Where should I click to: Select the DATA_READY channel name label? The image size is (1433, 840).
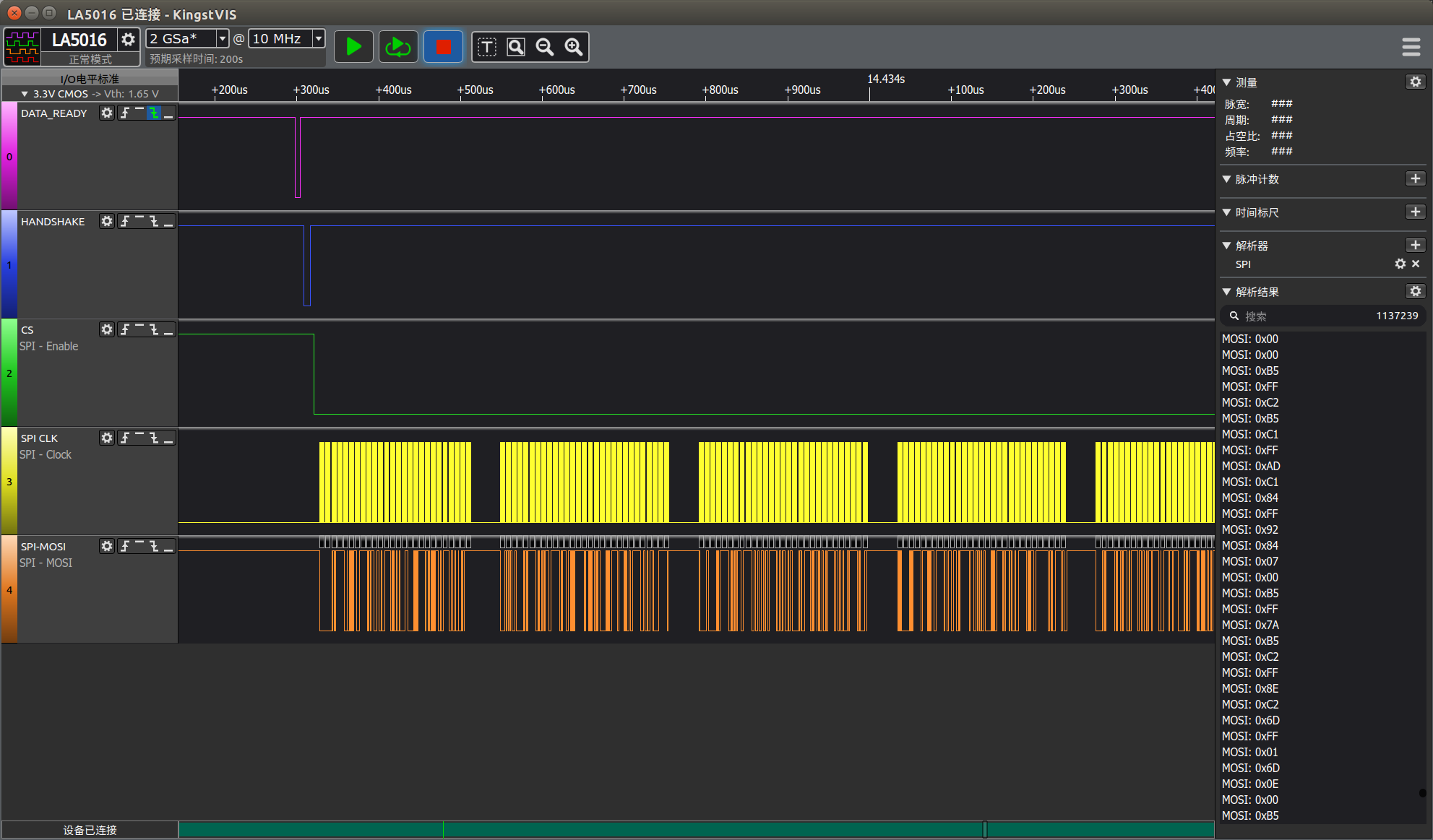pyautogui.click(x=53, y=113)
